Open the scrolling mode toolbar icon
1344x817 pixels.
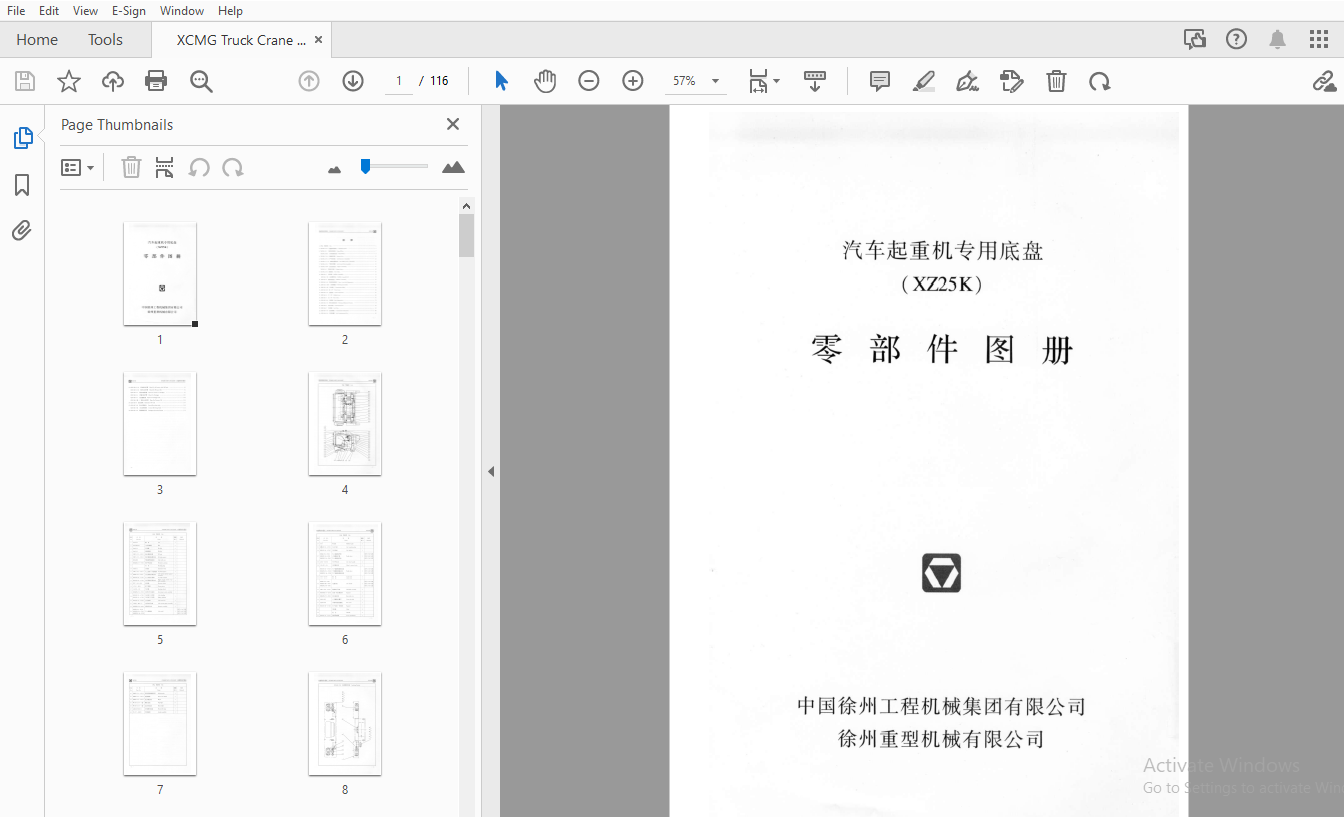click(815, 81)
